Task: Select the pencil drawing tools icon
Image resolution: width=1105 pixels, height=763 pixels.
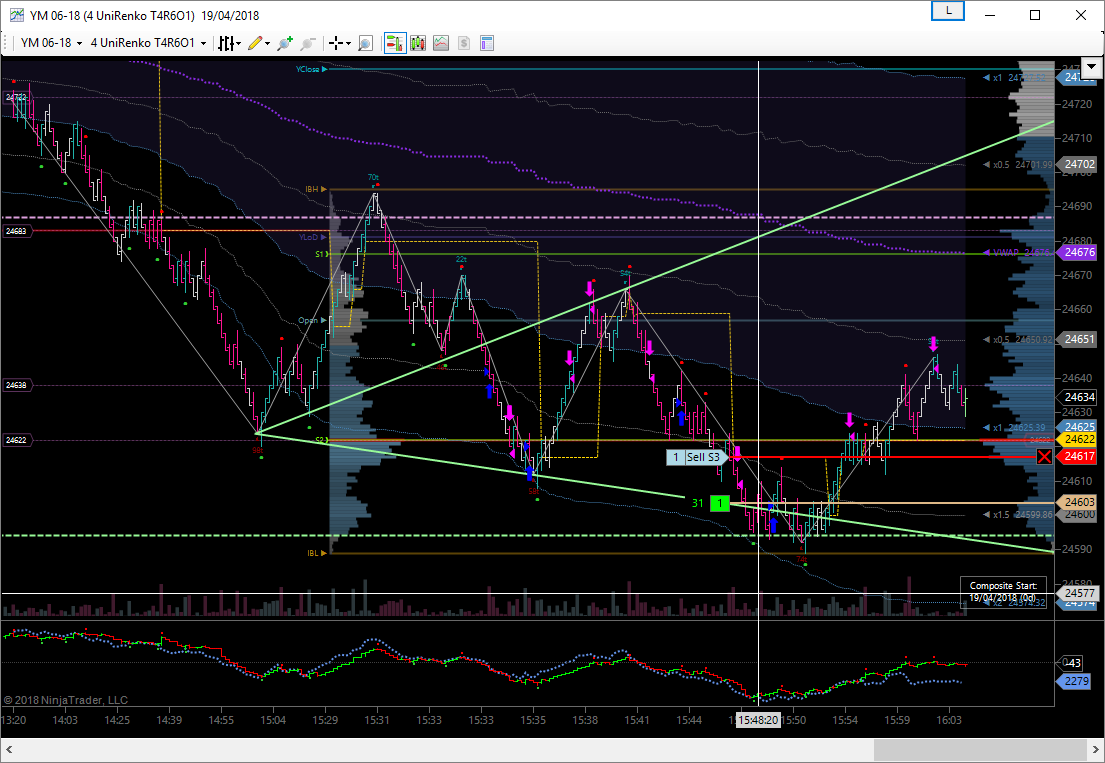Action: [x=254, y=44]
